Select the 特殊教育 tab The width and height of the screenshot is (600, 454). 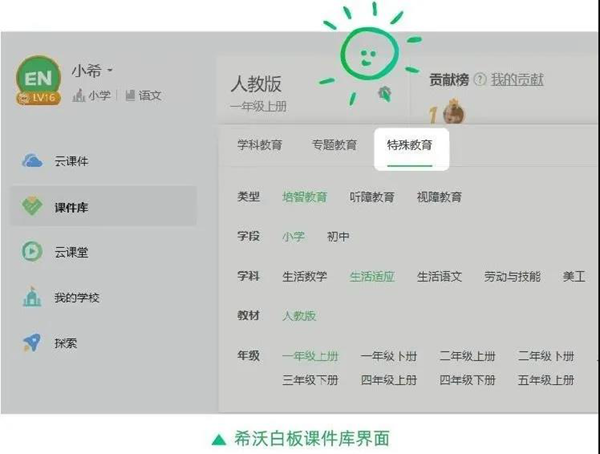click(410, 145)
